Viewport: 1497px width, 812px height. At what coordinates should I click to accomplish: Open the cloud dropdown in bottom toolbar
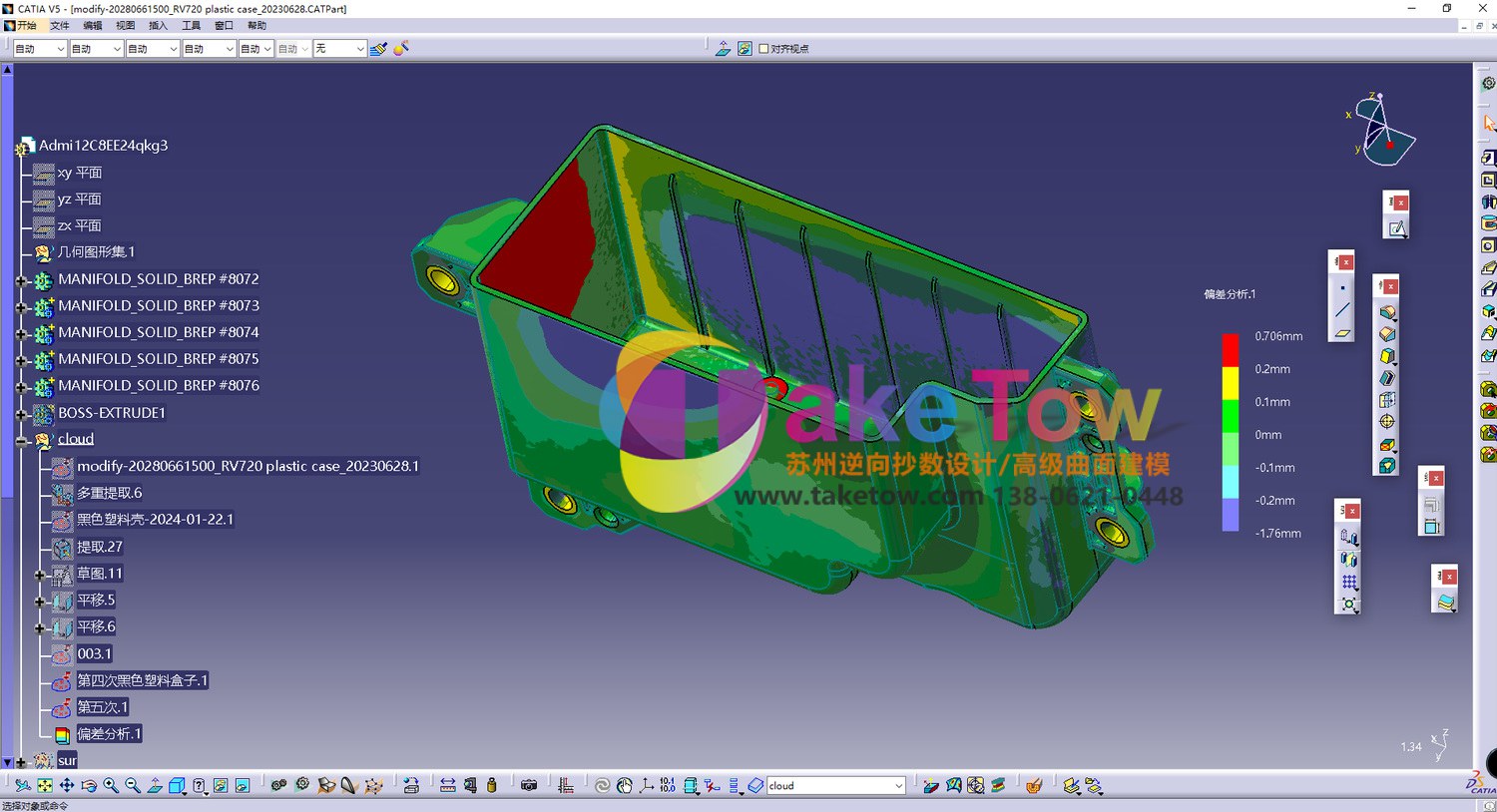(x=898, y=786)
